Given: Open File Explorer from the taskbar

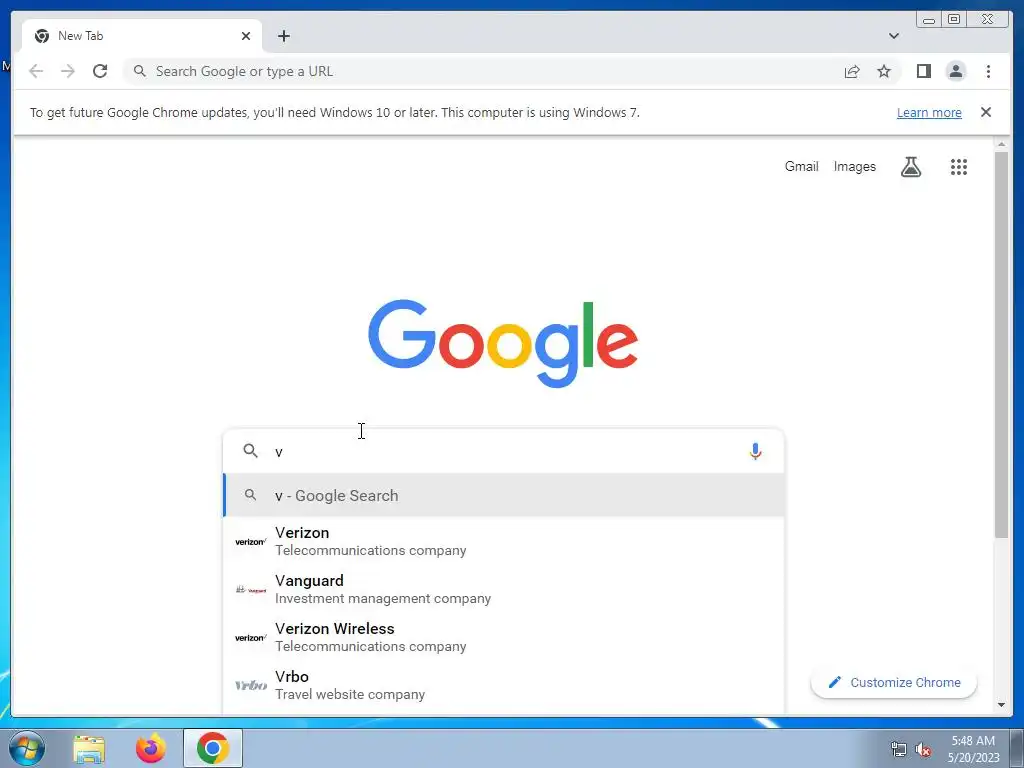Looking at the screenshot, I should tap(89, 748).
